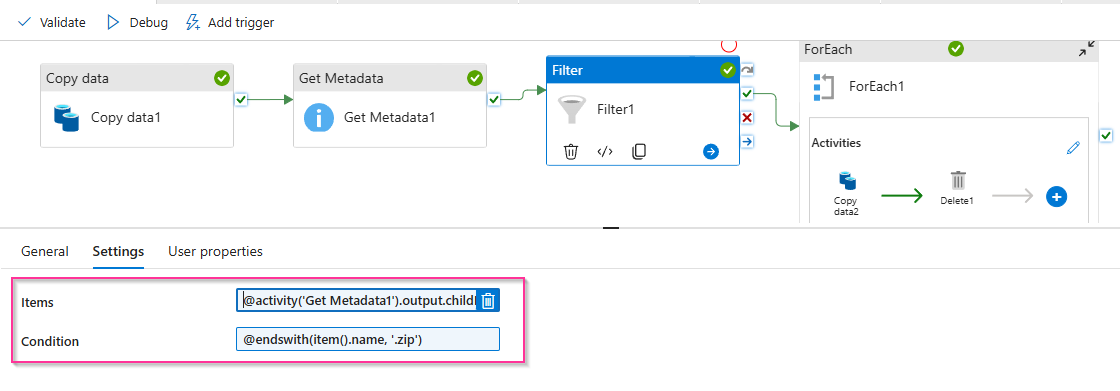Select the Copy data2 activity icon
The height and width of the screenshot is (391, 1120).
pos(848,180)
